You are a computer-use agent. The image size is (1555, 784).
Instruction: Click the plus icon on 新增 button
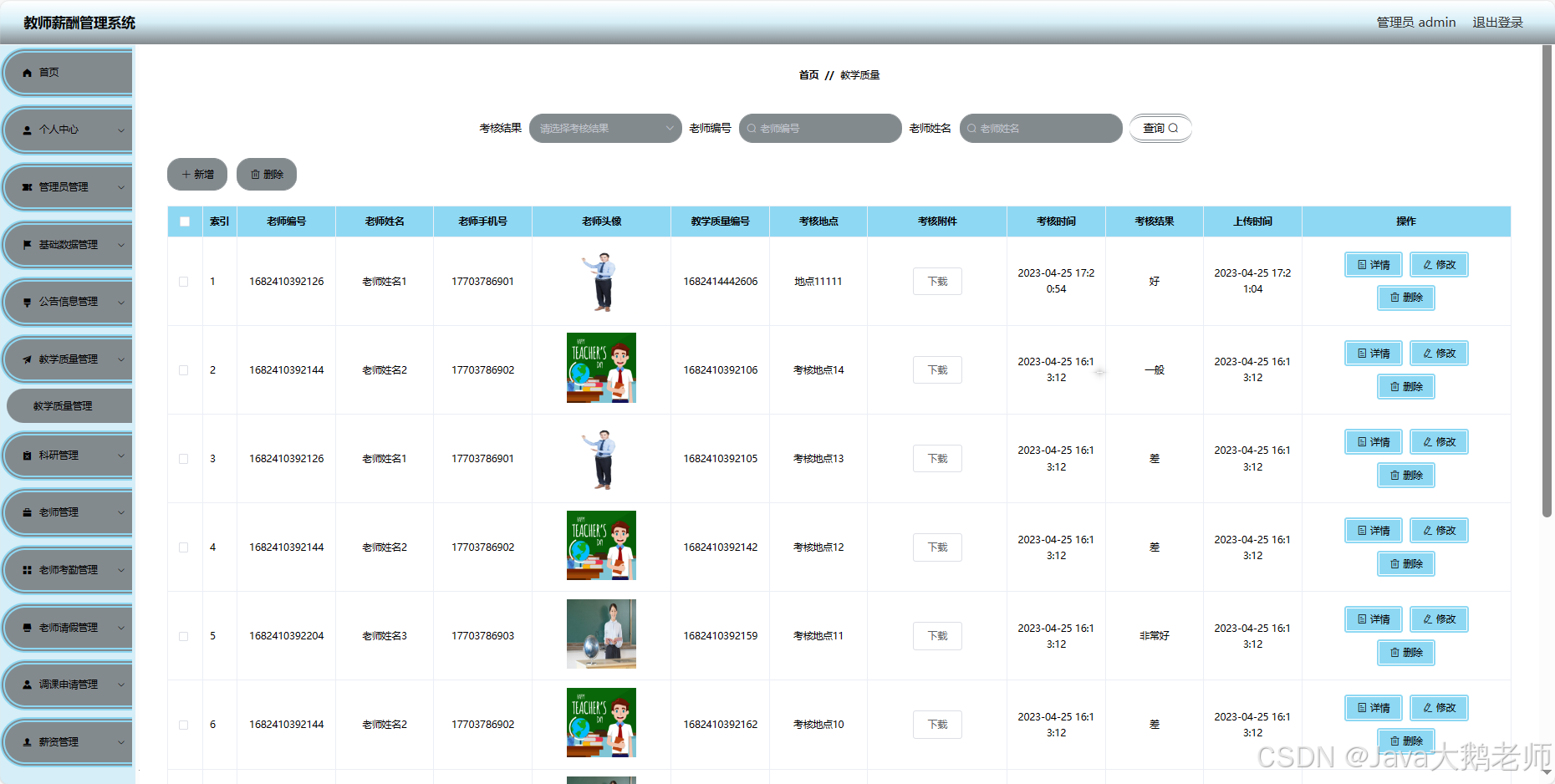pyautogui.click(x=186, y=175)
